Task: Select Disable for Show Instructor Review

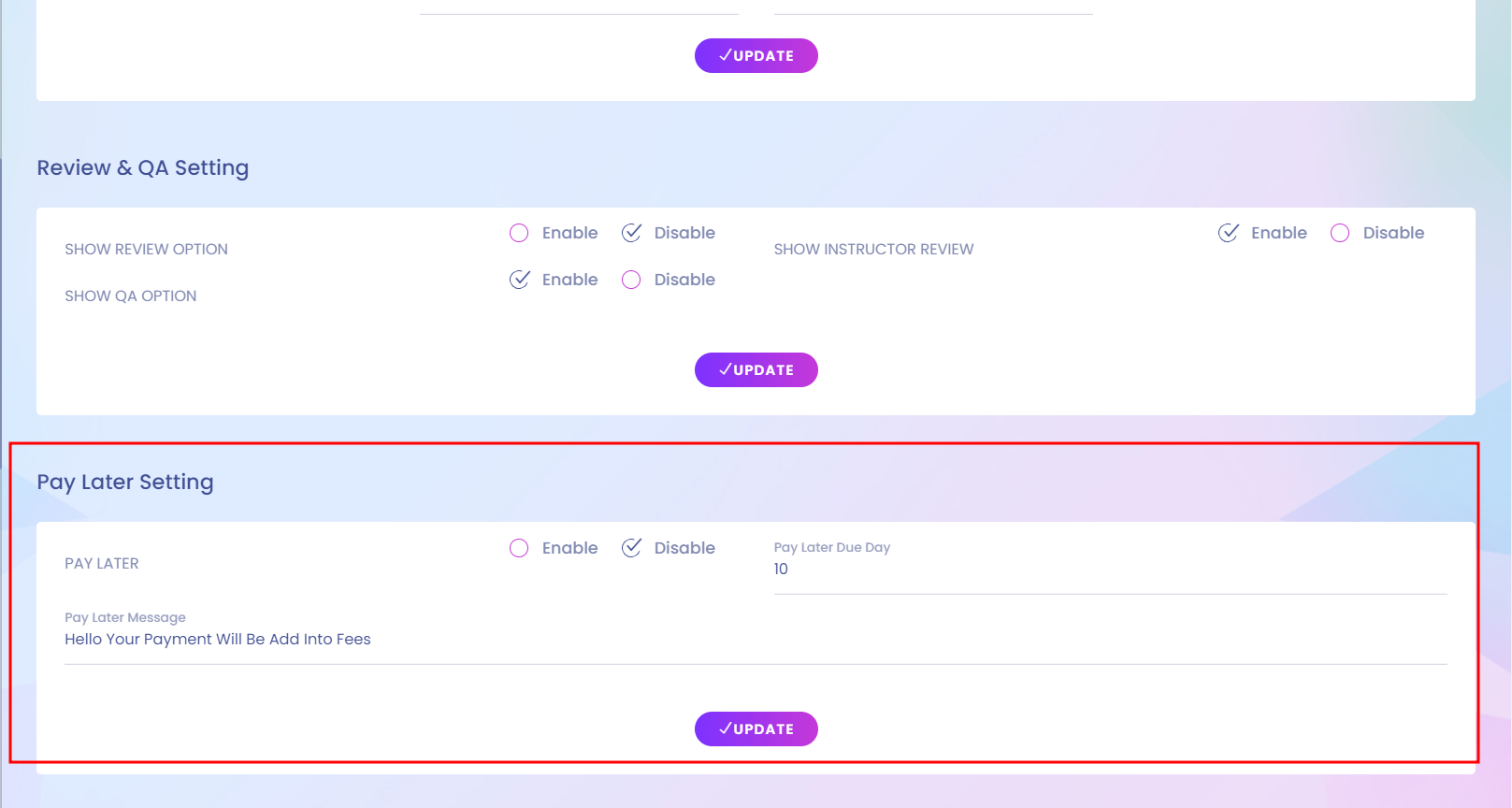Action: point(1340,233)
